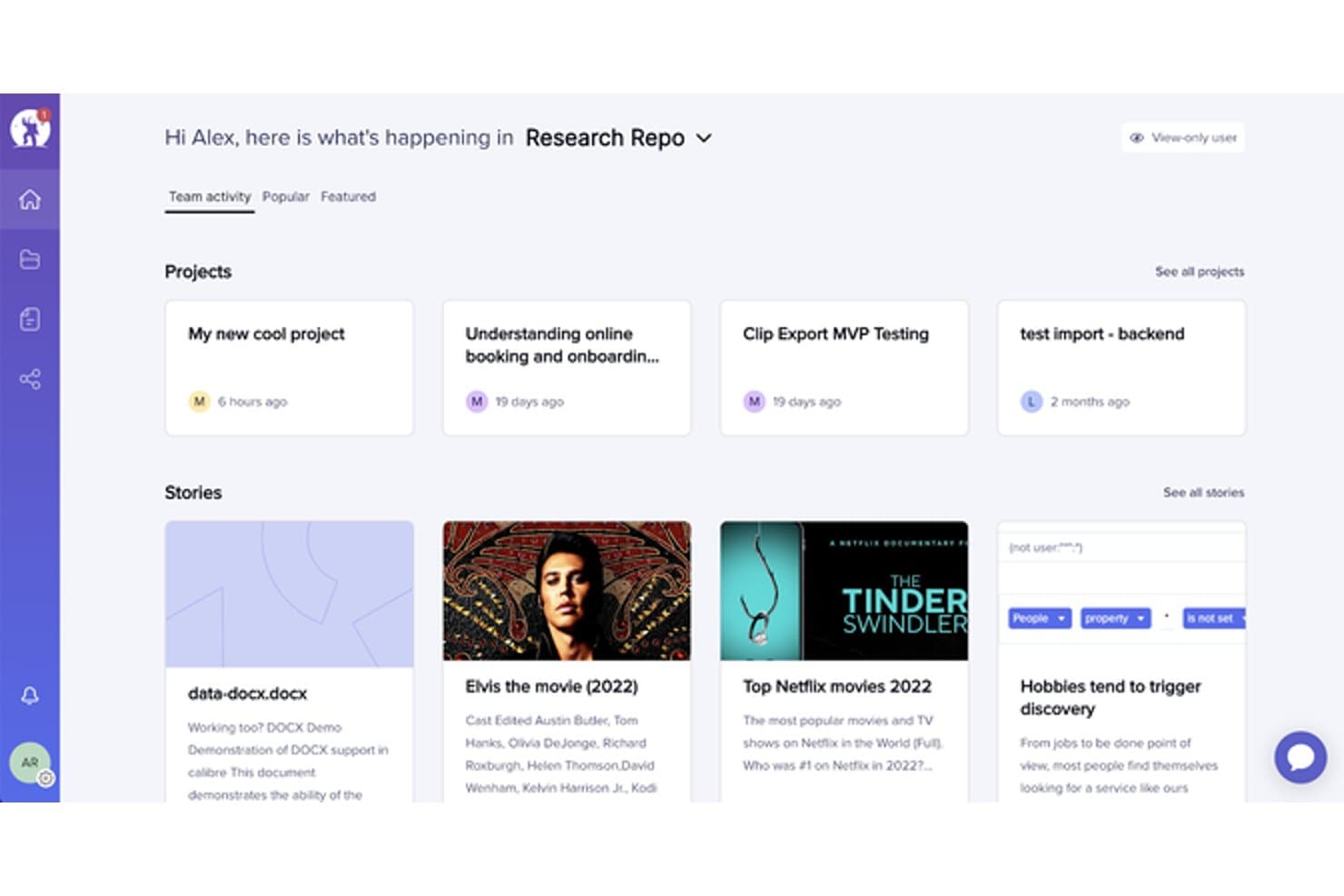Click Hobbies tend to trigger discovery title
The image size is (1344, 896).
click(x=1110, y=698)
